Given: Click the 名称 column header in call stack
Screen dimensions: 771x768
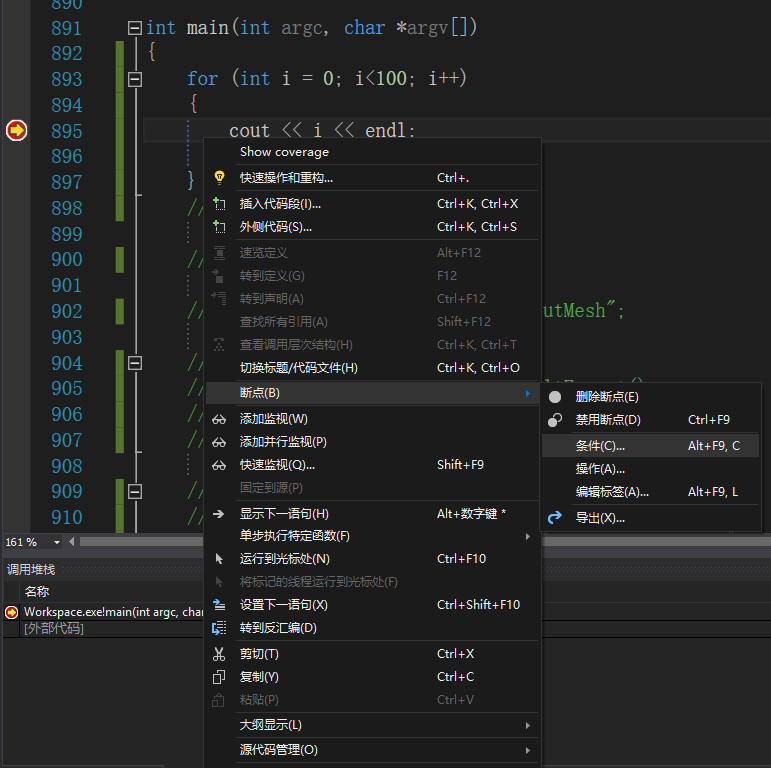Looking at the screenshot, I should pyautogui.click(x=37, y=592).
